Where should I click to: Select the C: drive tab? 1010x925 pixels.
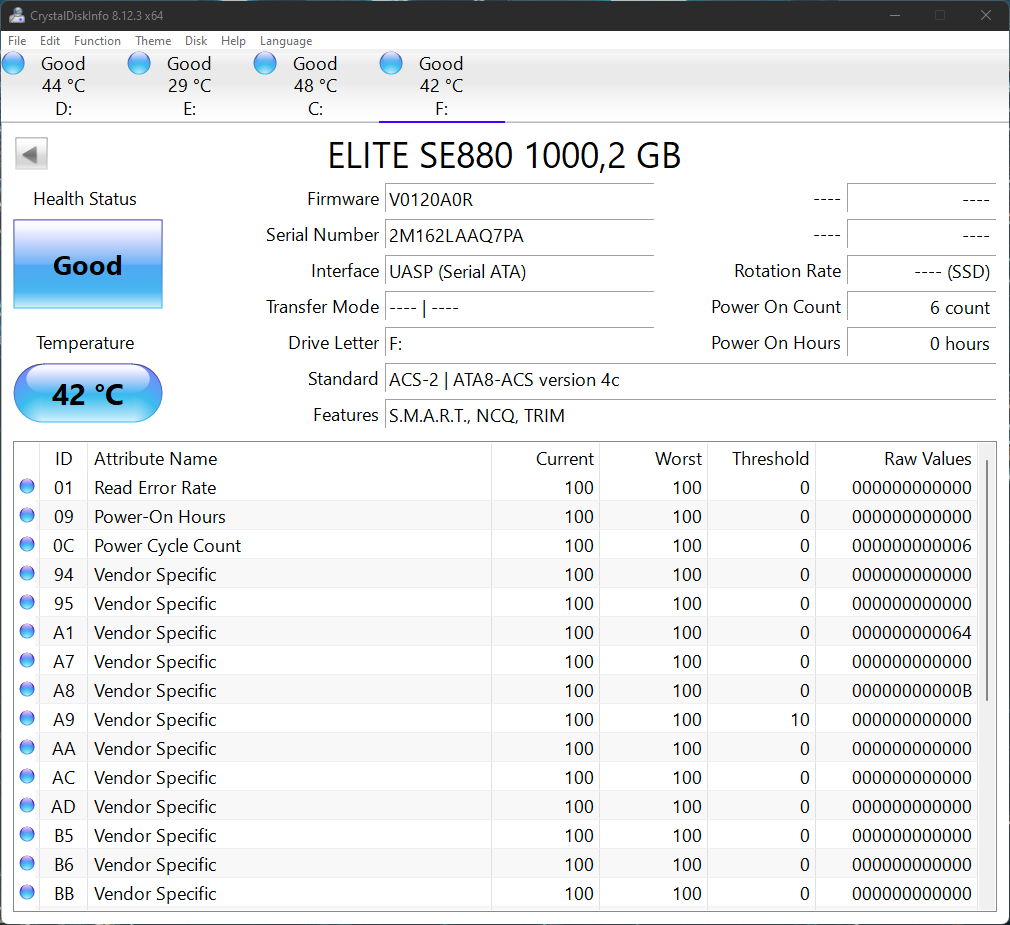316,86
